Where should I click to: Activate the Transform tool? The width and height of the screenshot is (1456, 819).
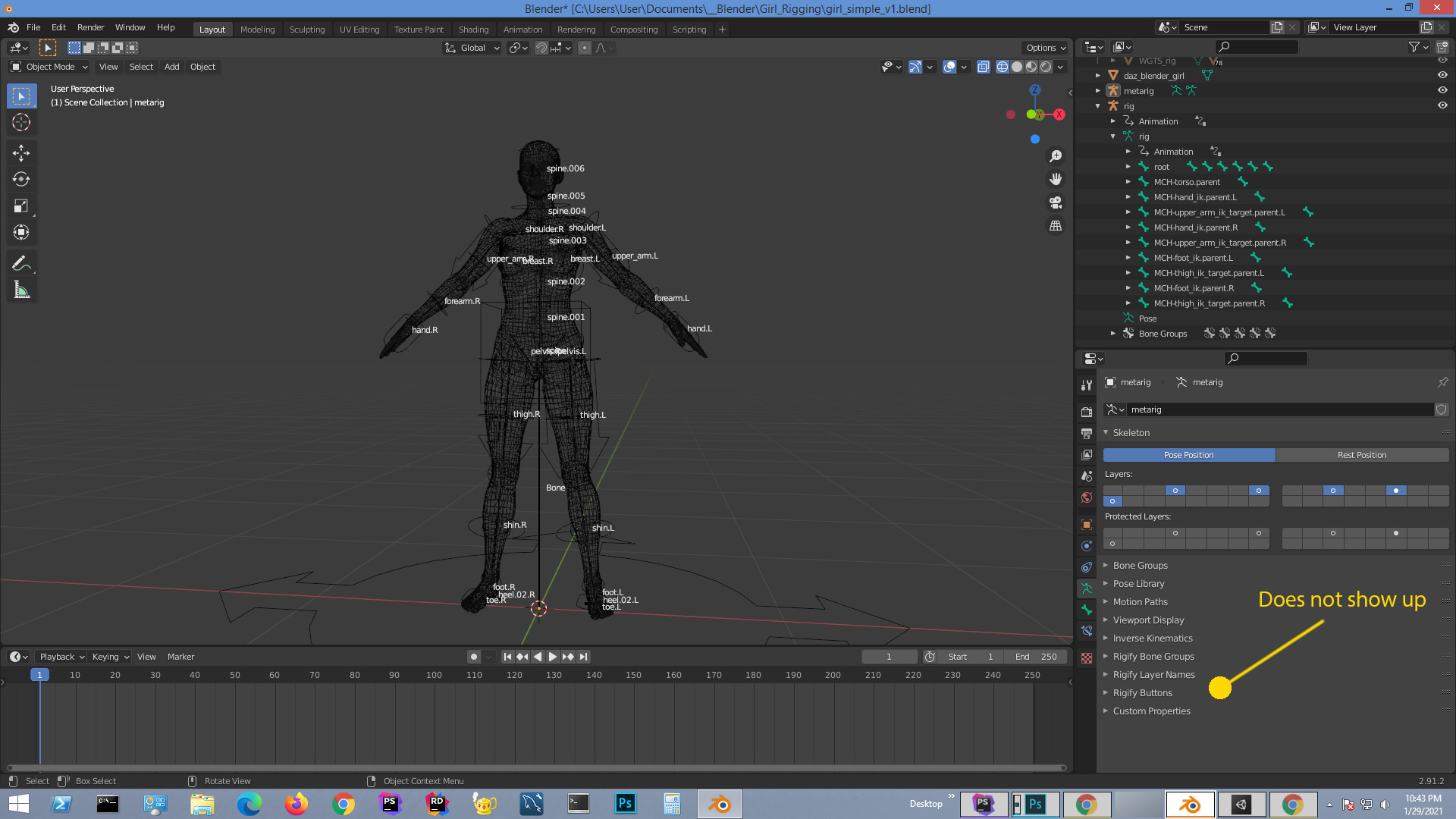coord(21,233)
